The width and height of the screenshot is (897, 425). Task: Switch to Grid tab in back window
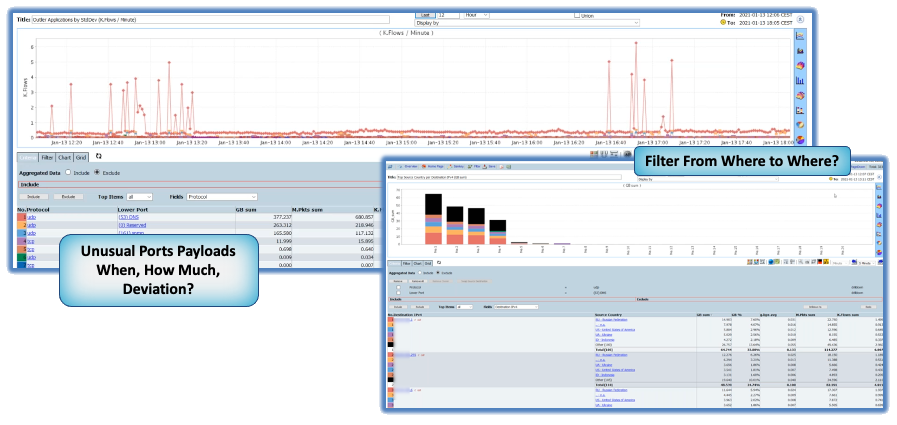(81, 157)
